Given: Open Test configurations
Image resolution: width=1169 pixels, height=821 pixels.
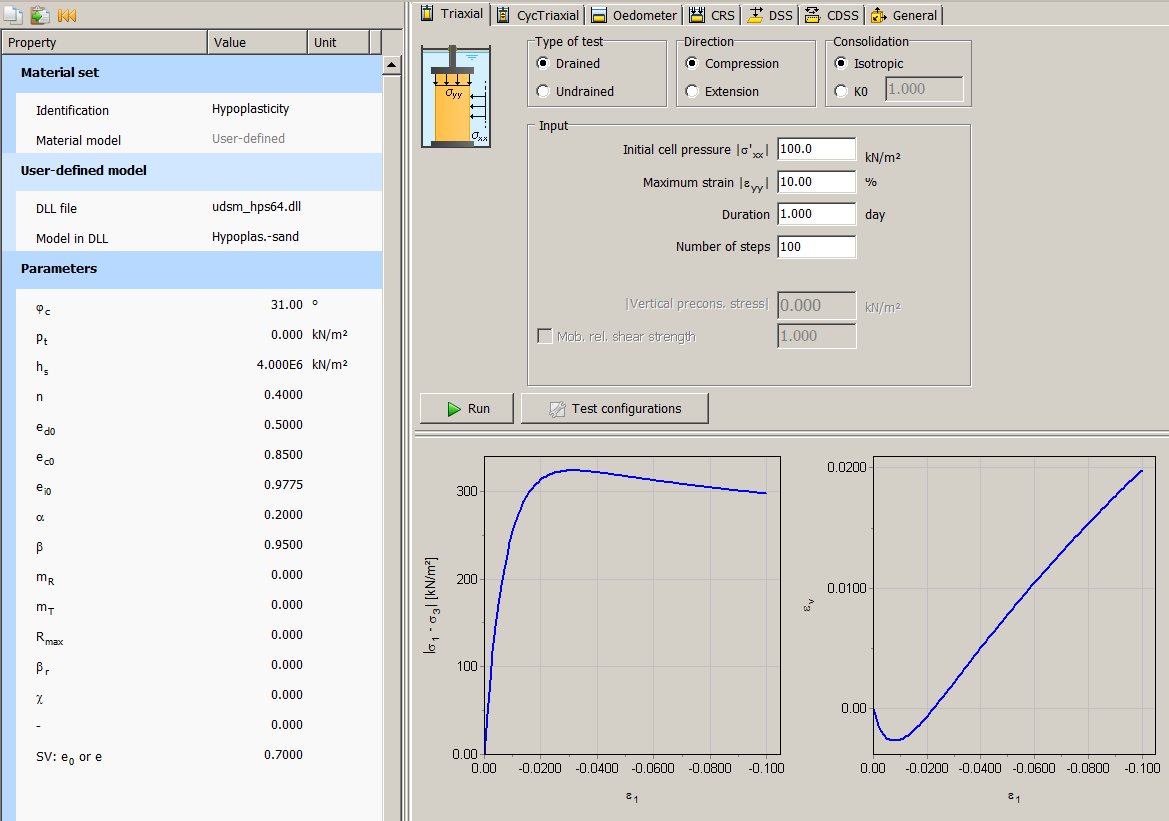Looking at the screenshot, I should coord(614,408).
